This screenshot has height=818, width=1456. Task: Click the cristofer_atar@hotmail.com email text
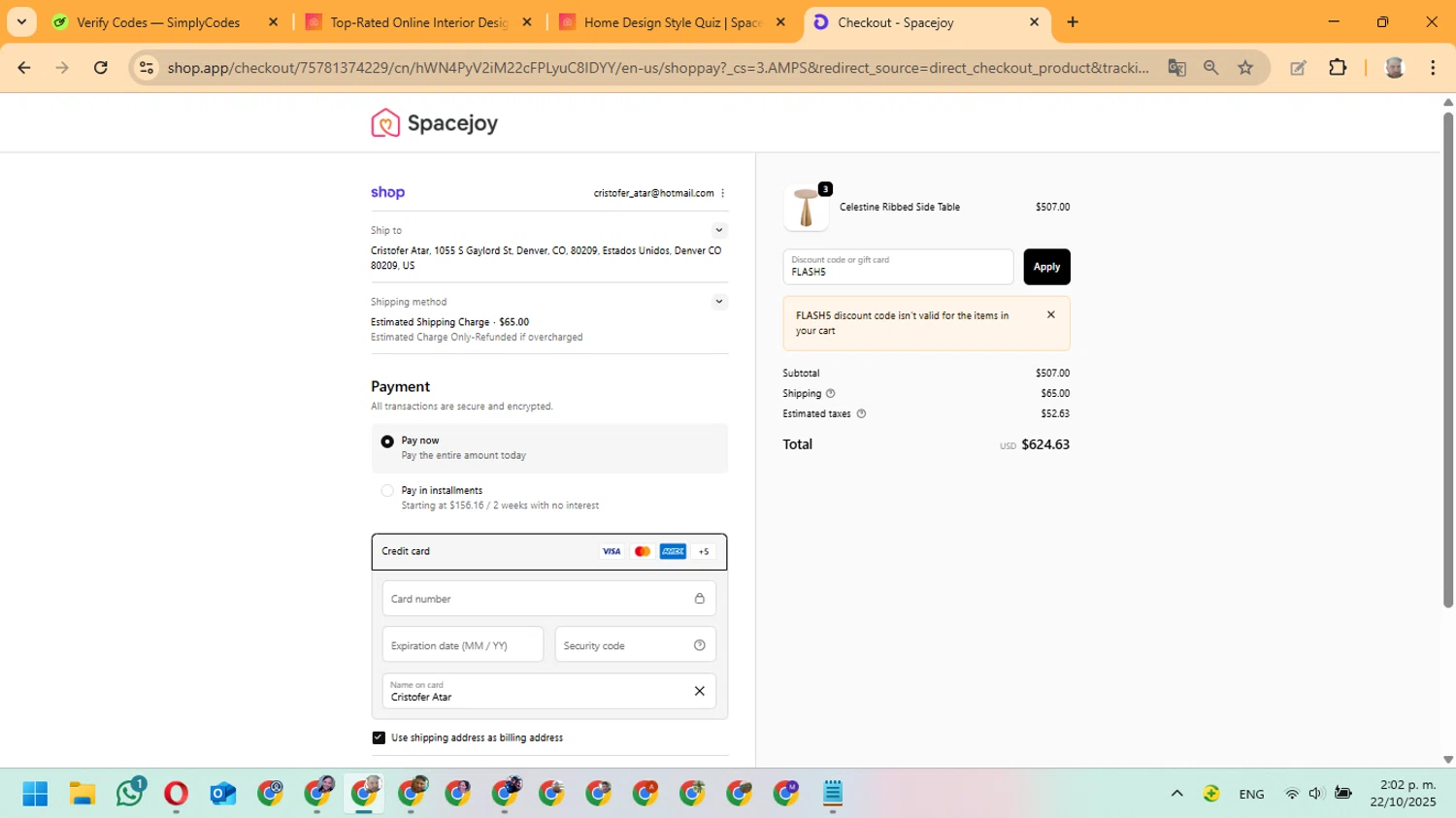[x=653, y=193]
